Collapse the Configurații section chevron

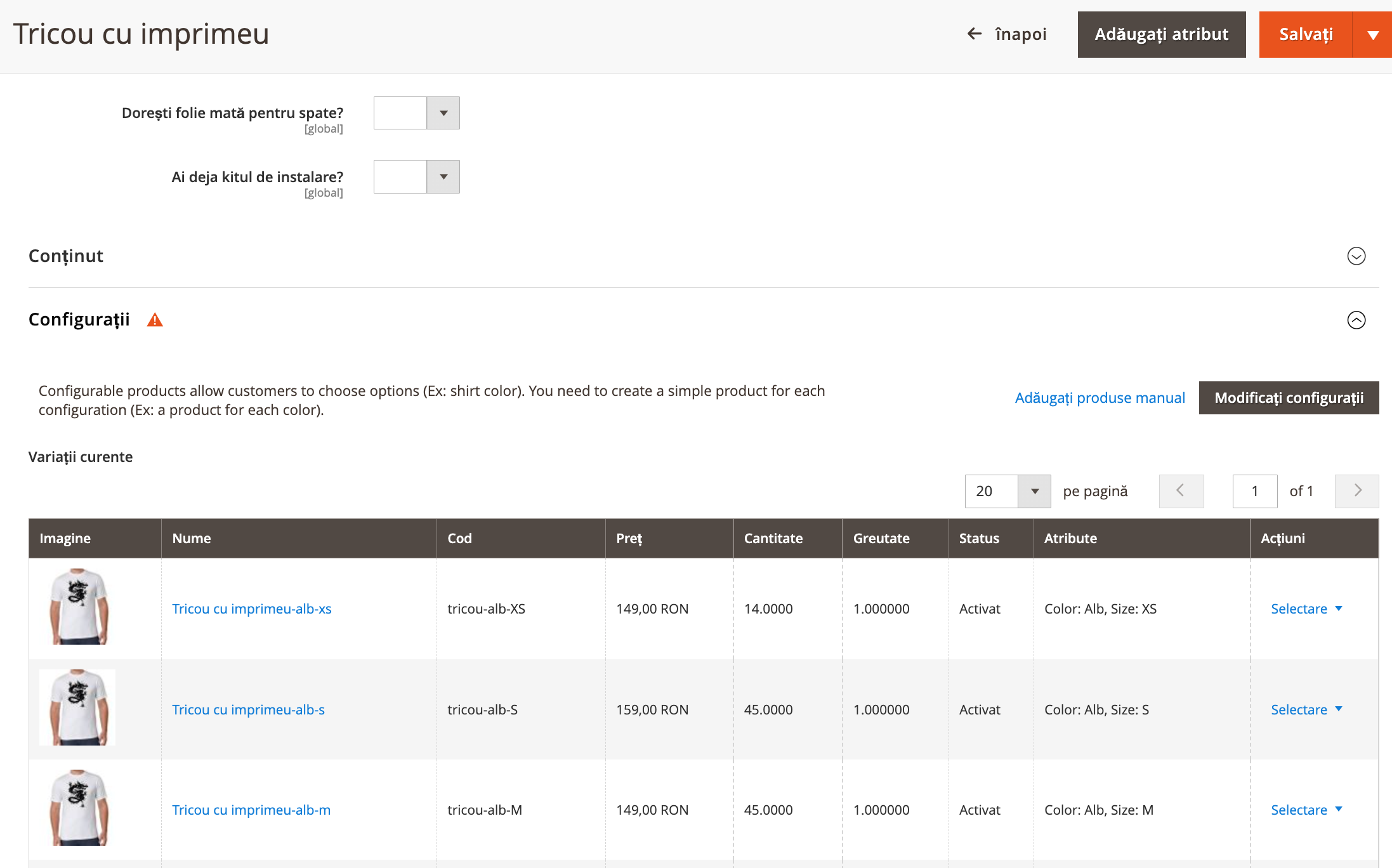point(1356,320)
